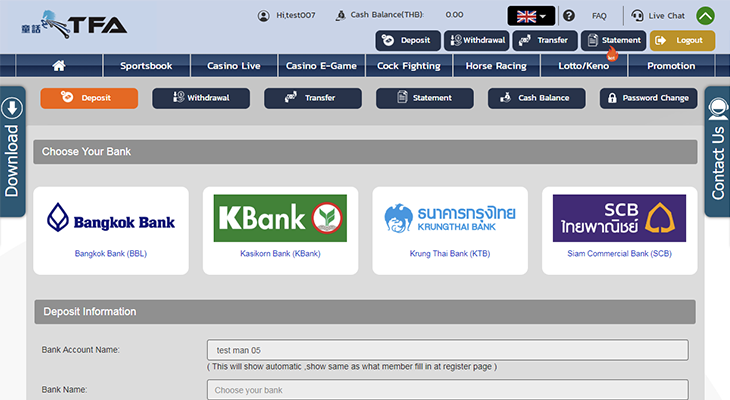Click the Bangkok Bank (BBL) link text
The image size is (730, 400).
point(111,254)
